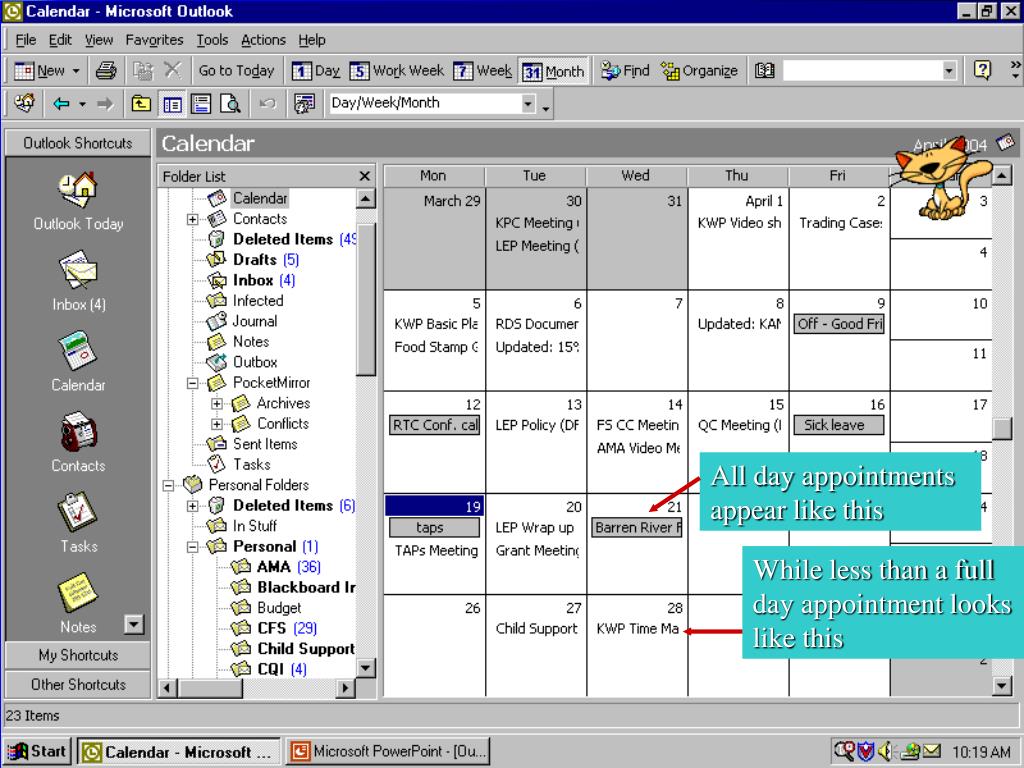Viewport: 1024px width, 768px height.
Task: Toggle the Month view button
Action: pos(553,71)
